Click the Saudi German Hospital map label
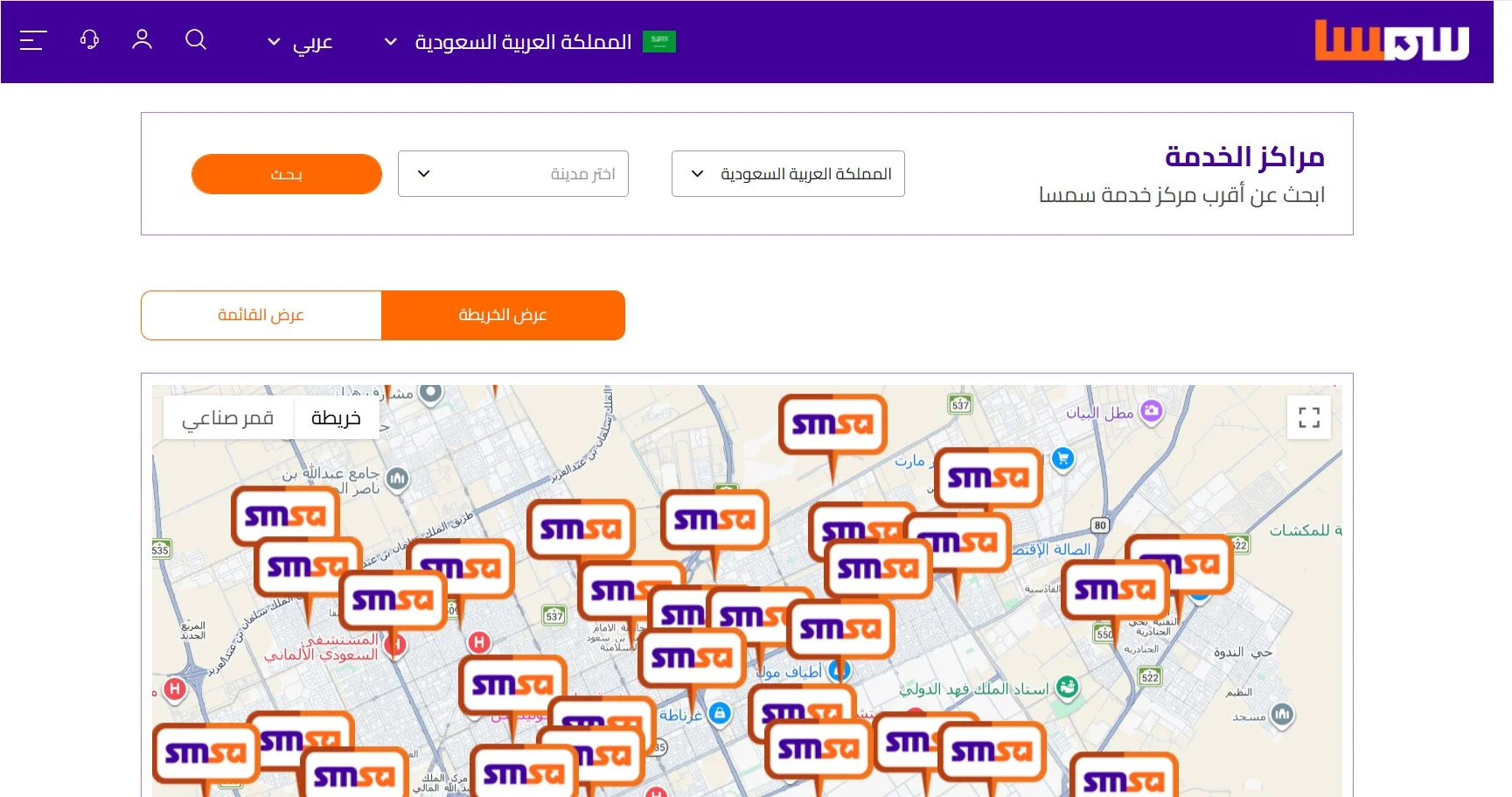 point(324,647)
